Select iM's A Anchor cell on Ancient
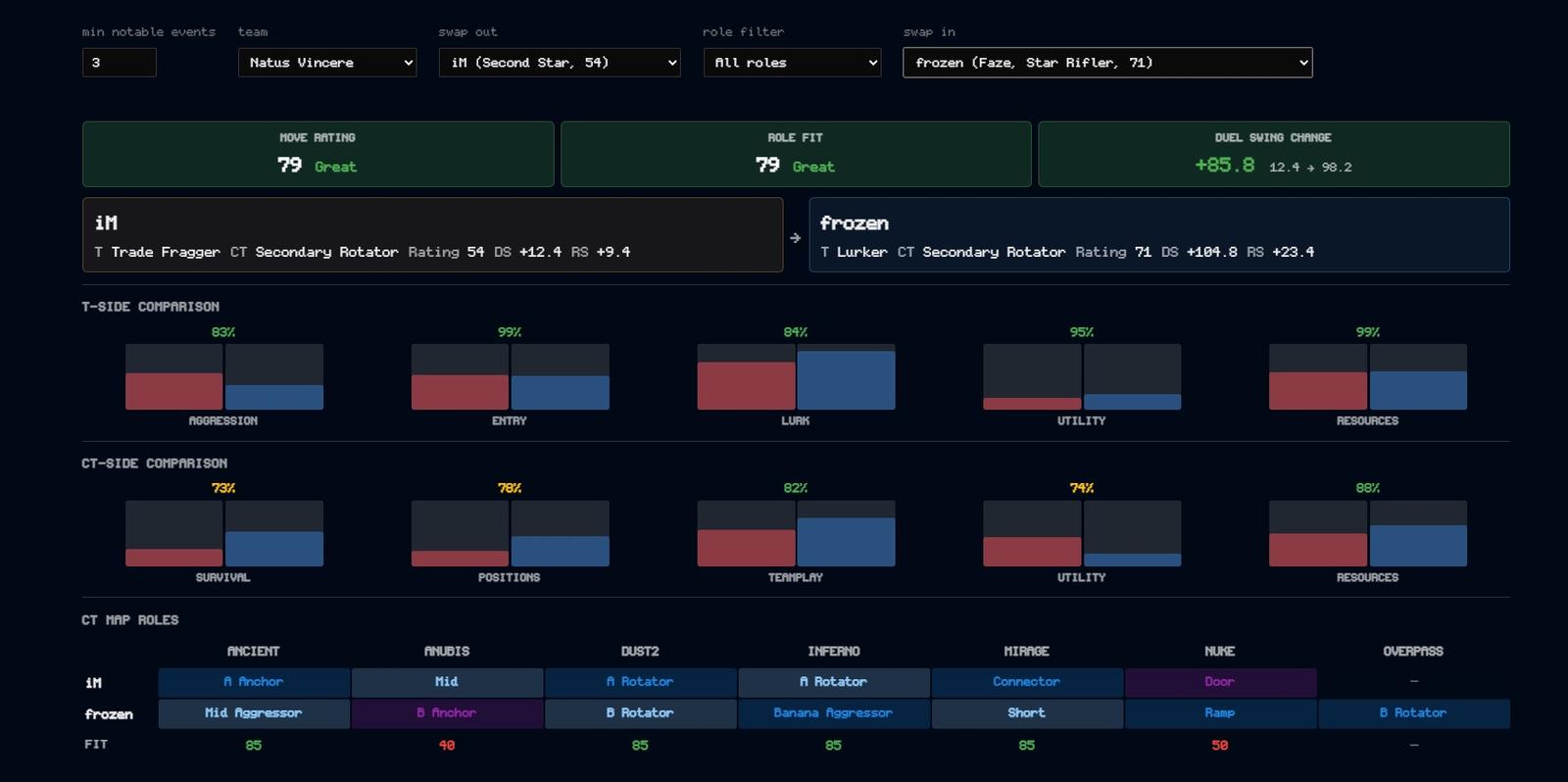The height and width of the screenshot is (782, 1568). pyautogui.click(x=254, y=682)
